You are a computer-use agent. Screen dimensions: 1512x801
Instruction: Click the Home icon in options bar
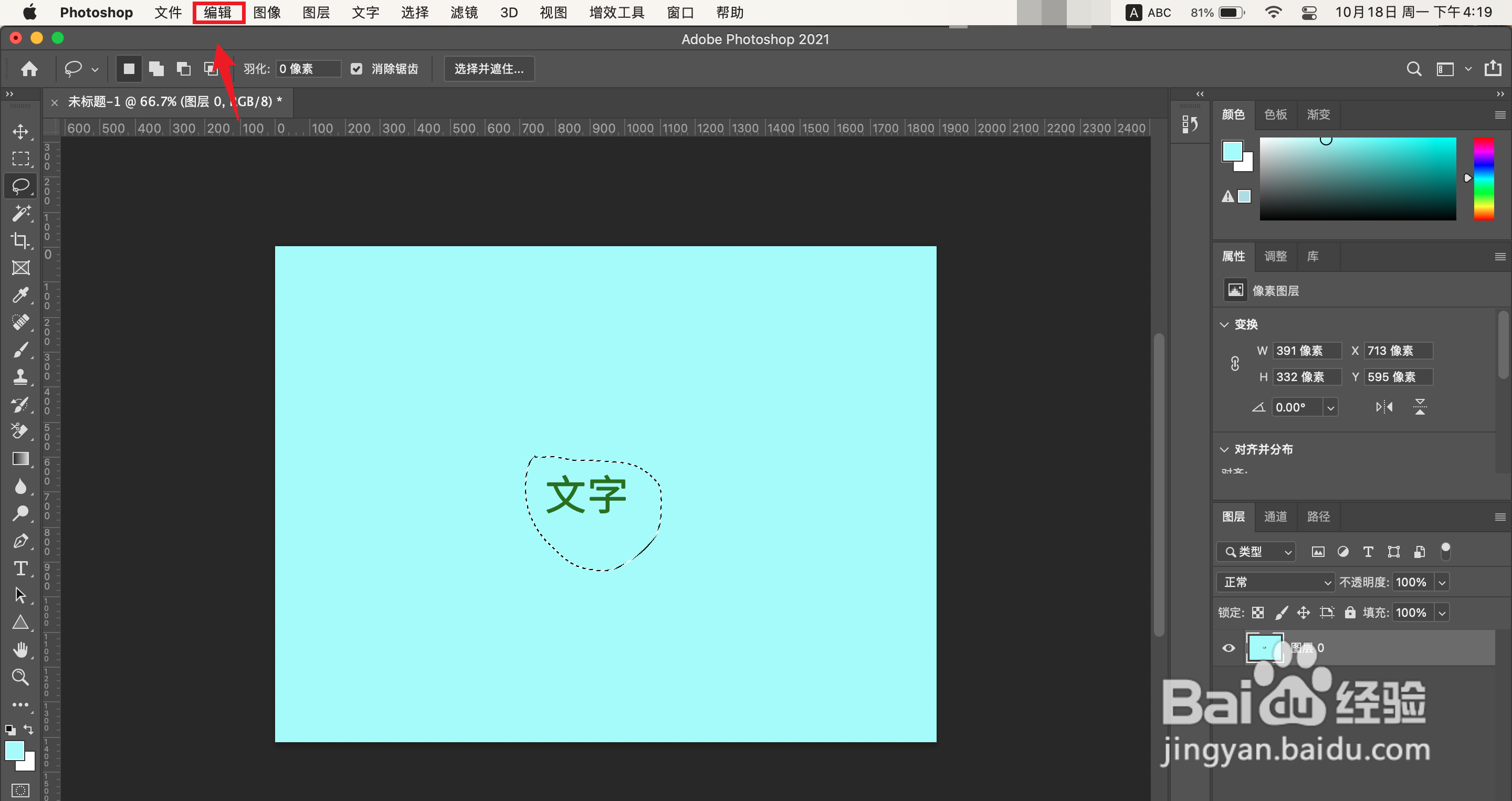pos(29,69)
